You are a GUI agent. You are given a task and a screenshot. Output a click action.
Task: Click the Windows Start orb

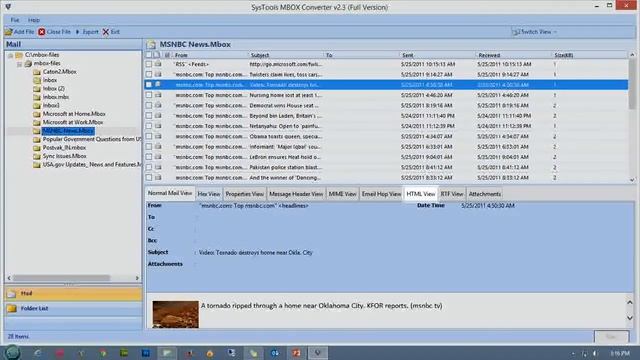pyautogui.click(x=12, y=352)
